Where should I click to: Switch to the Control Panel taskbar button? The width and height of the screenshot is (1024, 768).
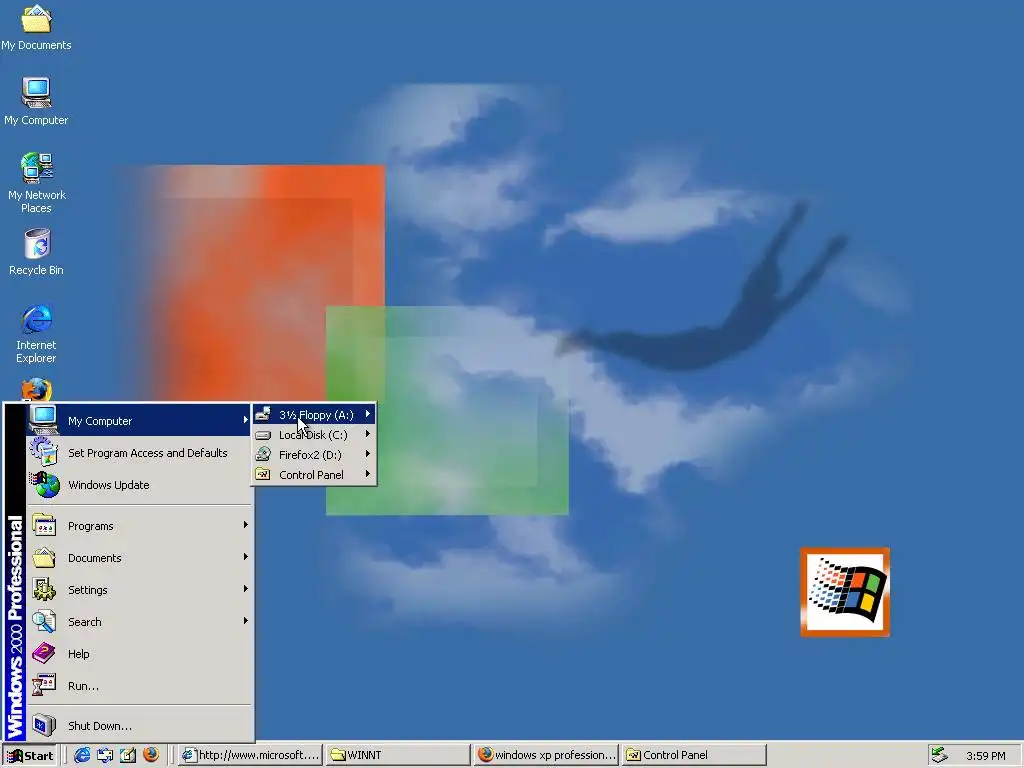(x=694, y=755)
